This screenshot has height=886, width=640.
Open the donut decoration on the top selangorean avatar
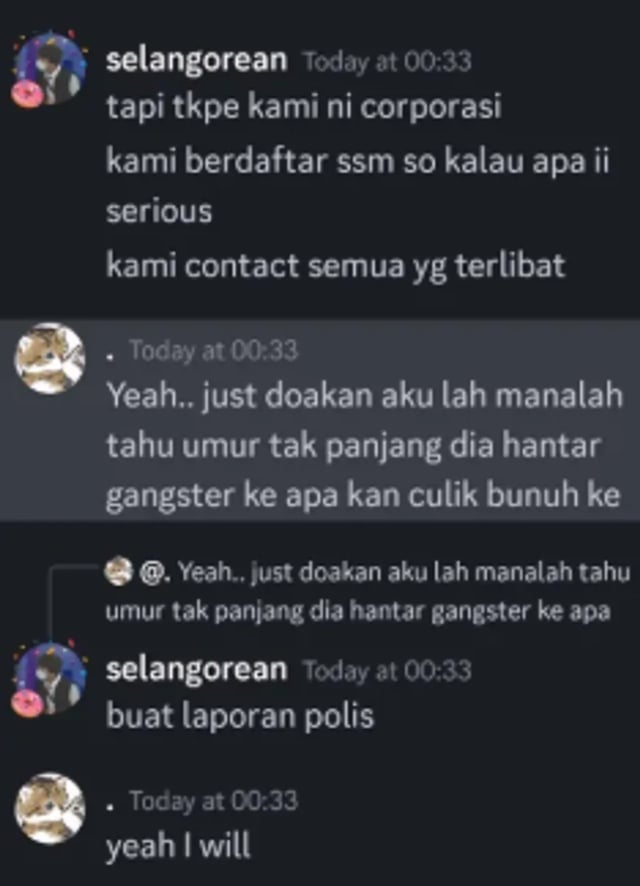(27, 94)
